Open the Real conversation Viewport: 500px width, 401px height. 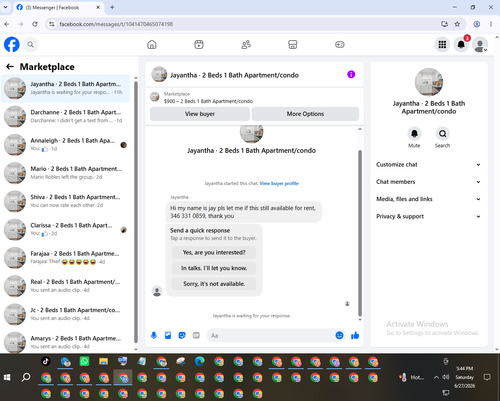point(65,286)
